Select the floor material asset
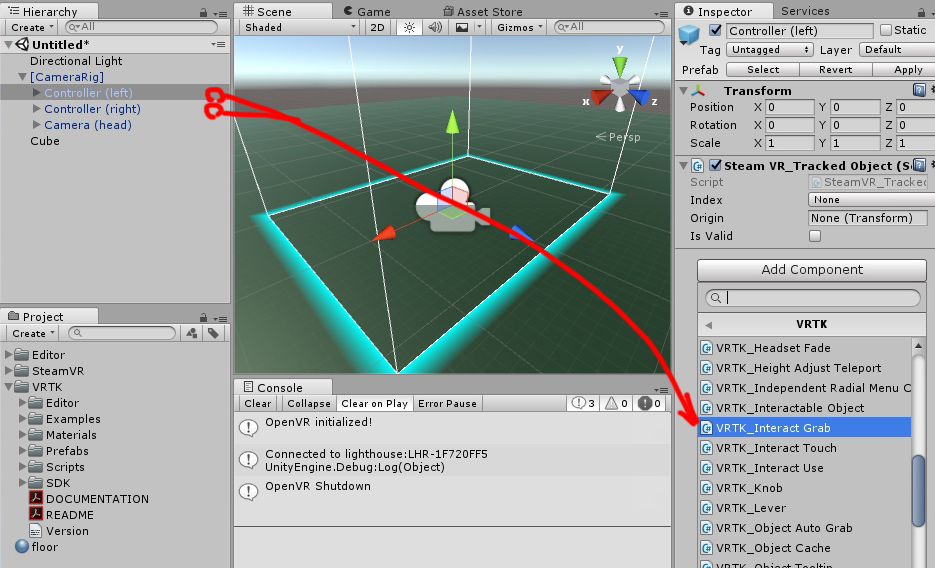Screen dimensions: 935x568 (x=37, y=547)
